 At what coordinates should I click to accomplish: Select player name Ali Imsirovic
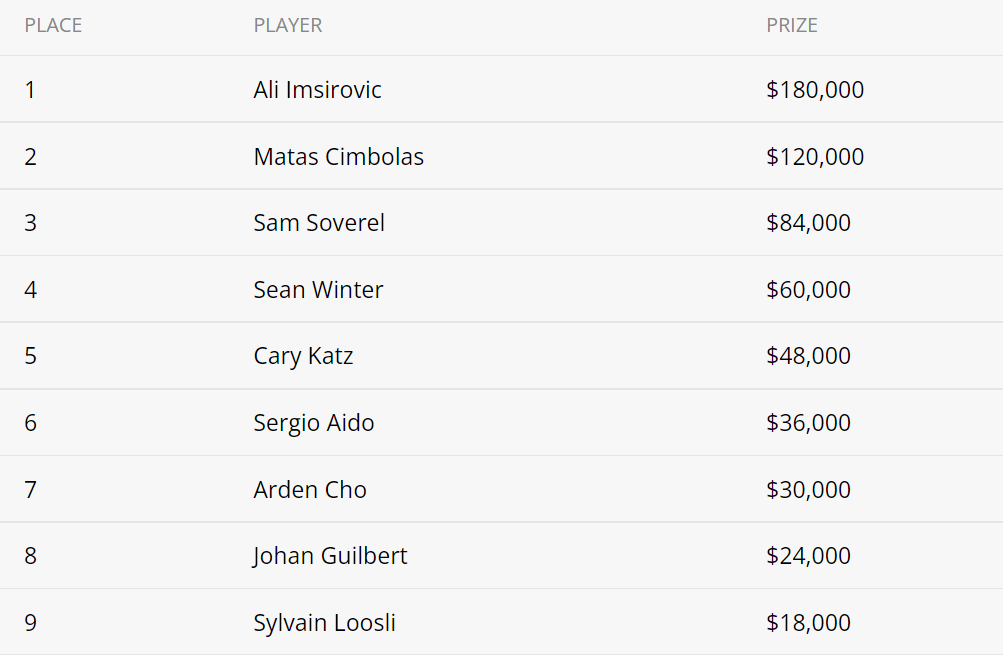(317, 90)
